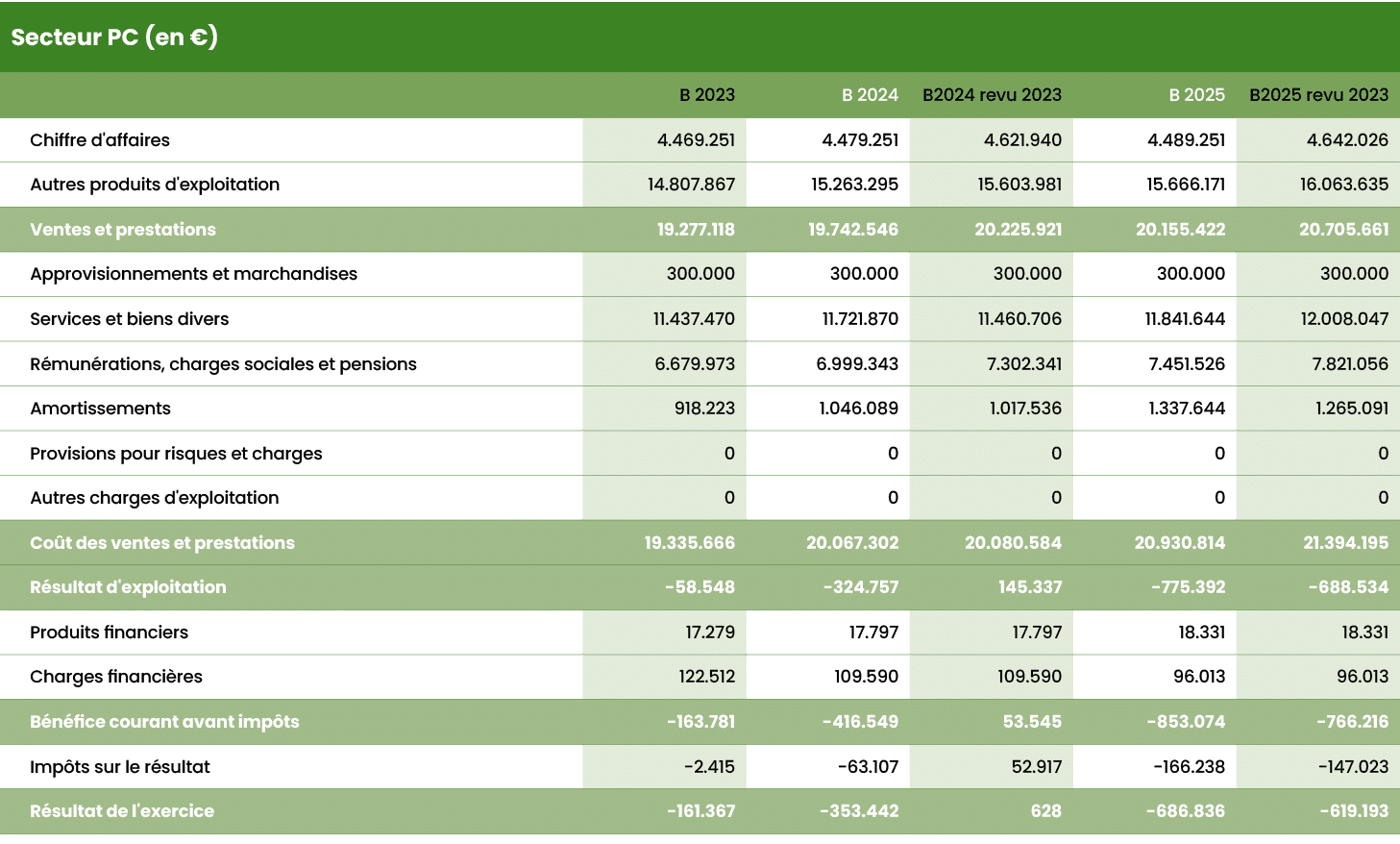
Task: Select the column header B 2025
Action: pos(1196,95)
